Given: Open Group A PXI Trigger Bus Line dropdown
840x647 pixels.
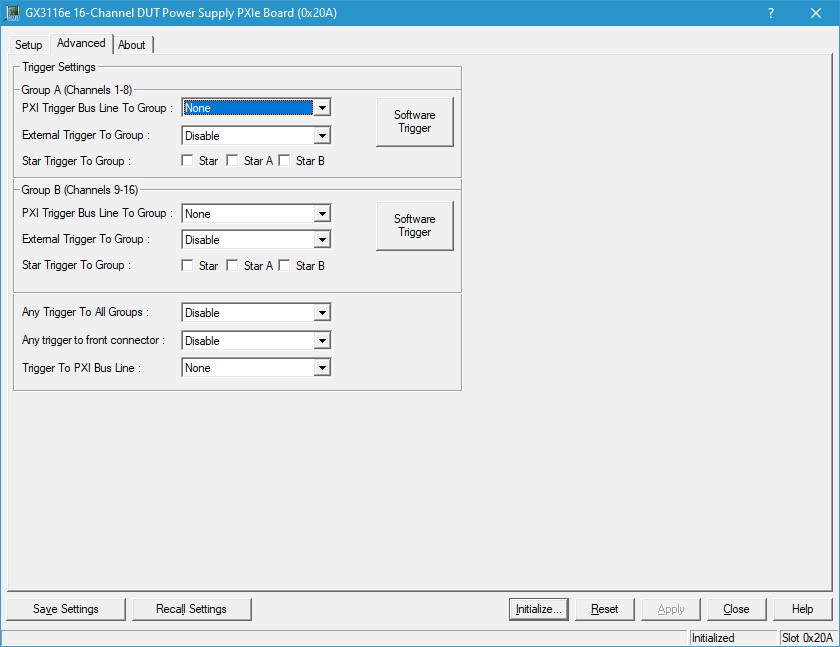Looking at the screenshot, I should coord(321,108).
